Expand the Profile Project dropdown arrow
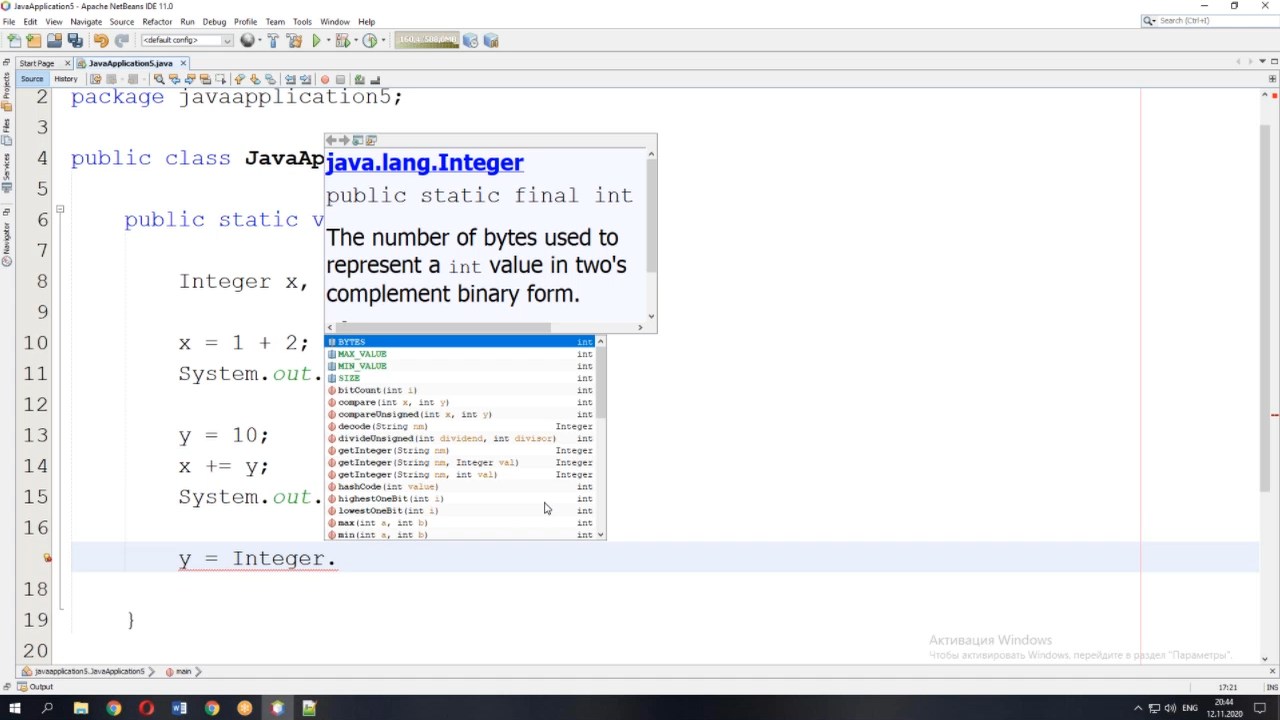The image size is (1280, 720). [x=383, y=41]
